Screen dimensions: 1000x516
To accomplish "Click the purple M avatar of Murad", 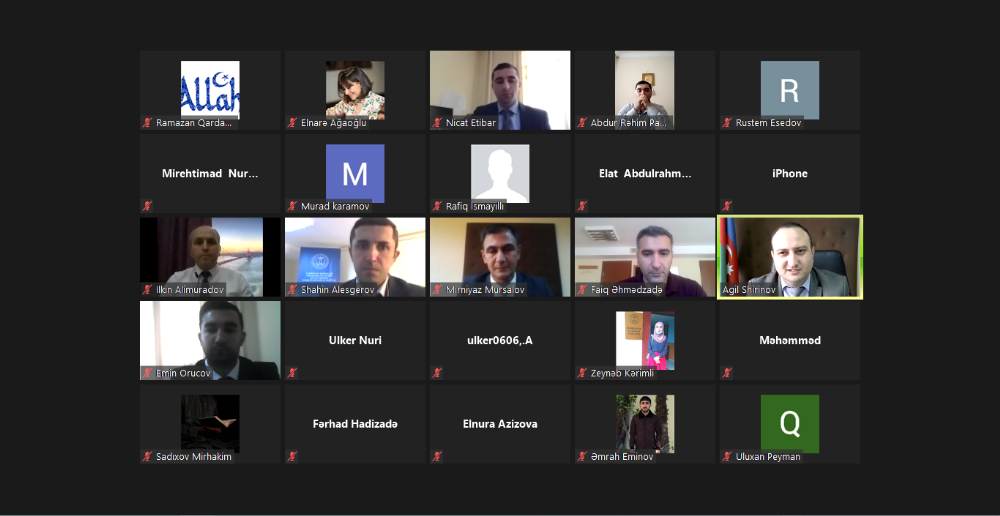I will coord(355,173).
